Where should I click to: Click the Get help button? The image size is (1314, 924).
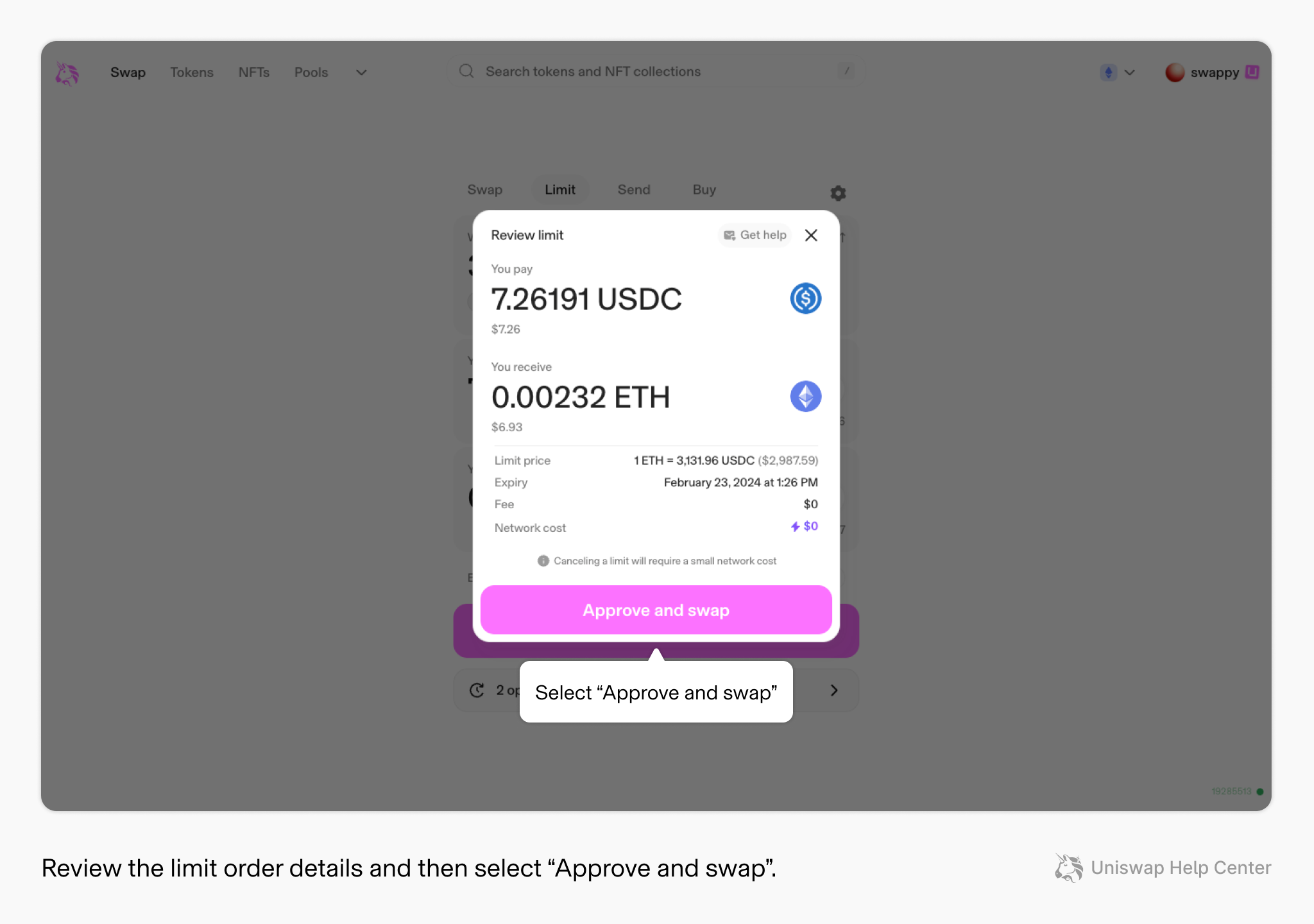755,235
